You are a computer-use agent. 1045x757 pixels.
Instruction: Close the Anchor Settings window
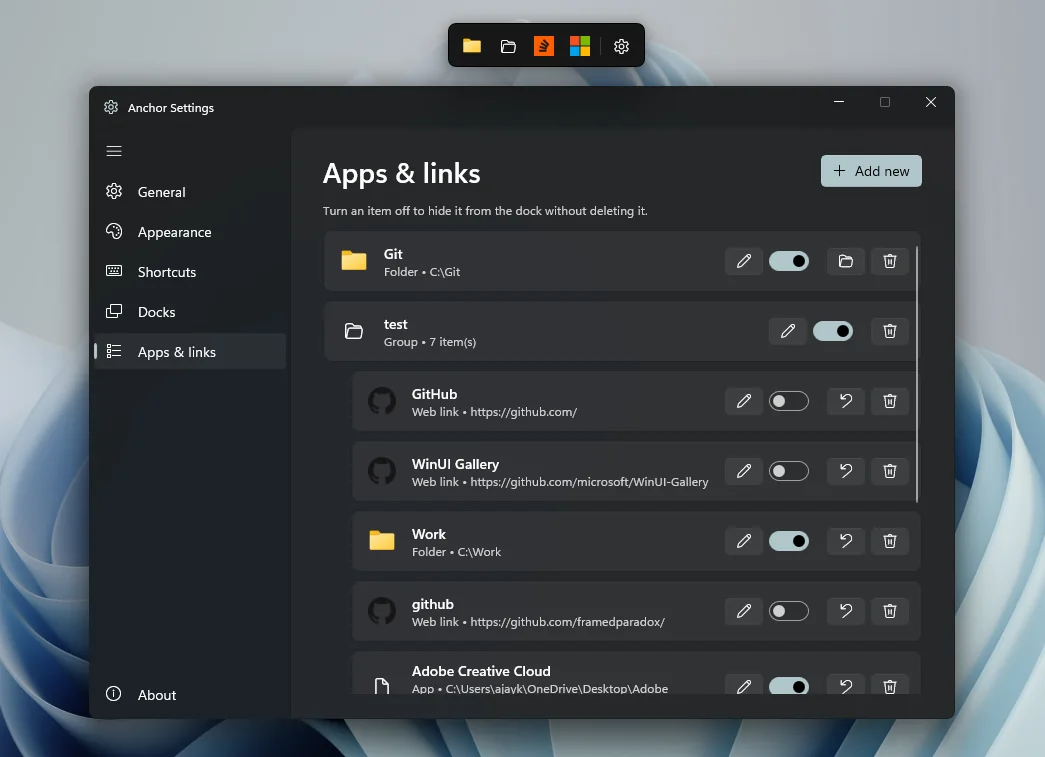pos(931,102)
